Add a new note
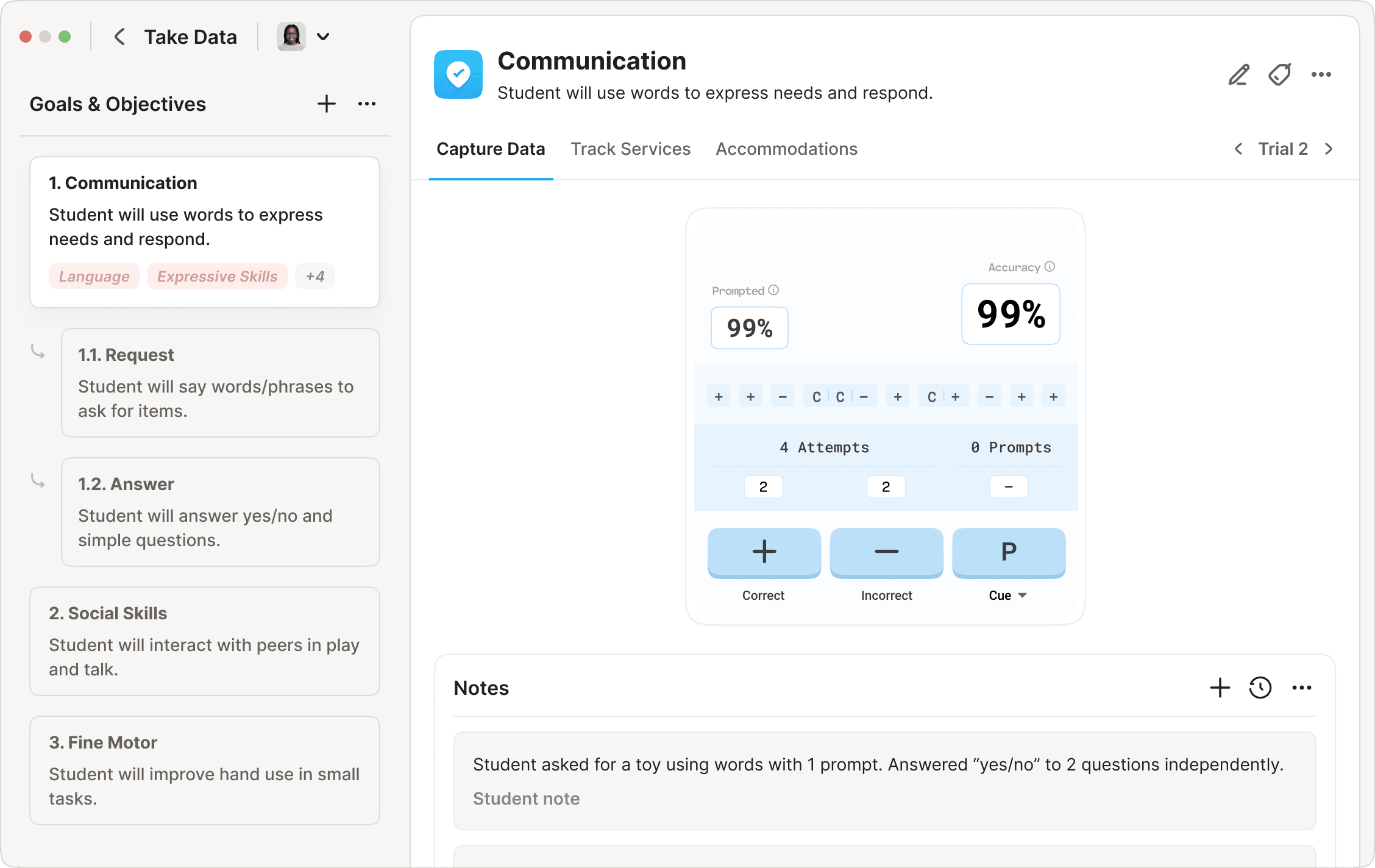Image resolution: width=1375 pixels, height=868 pixels. [1220, 688]
